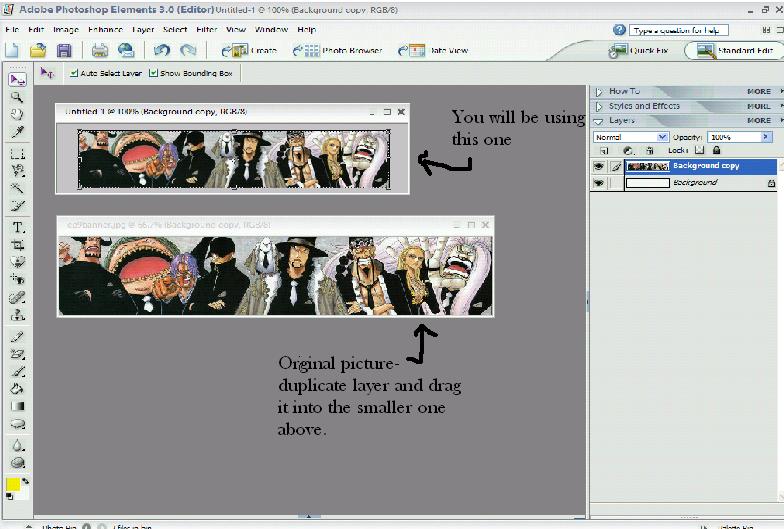The image size is (784, 529).
Task: Open the Photo Browser
Action: click(x=338, y=50)
